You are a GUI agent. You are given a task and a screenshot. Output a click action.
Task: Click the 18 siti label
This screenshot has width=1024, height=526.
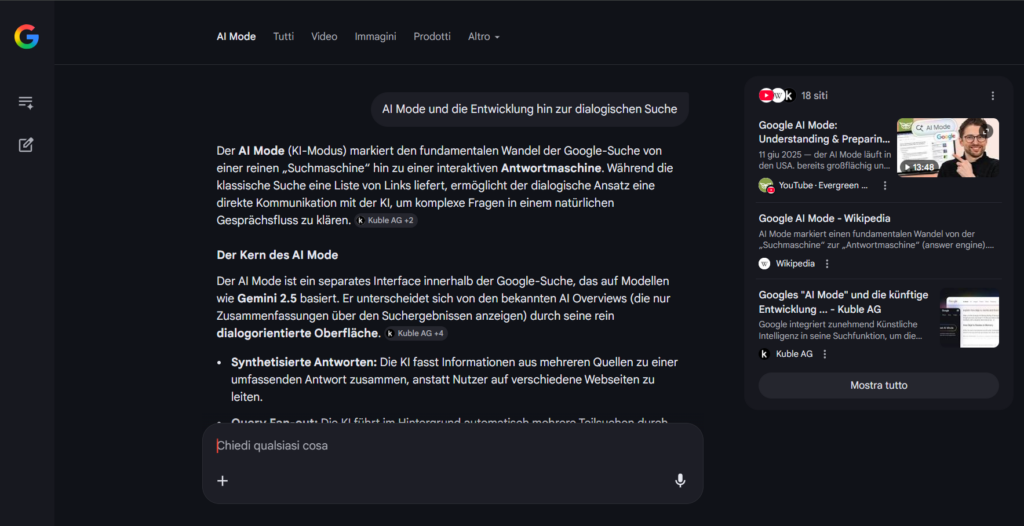click(814, 95)
